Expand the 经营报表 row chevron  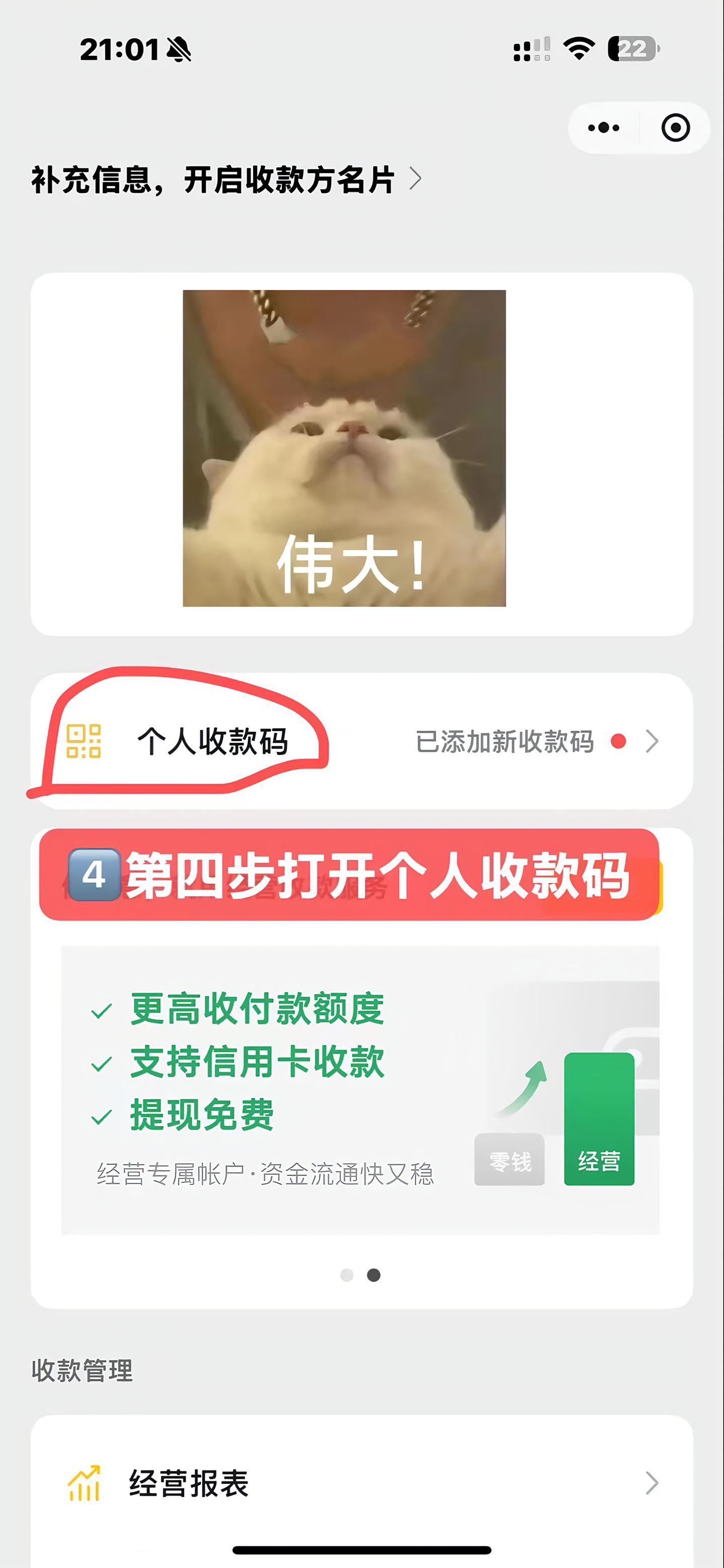tap(652, 1483)
